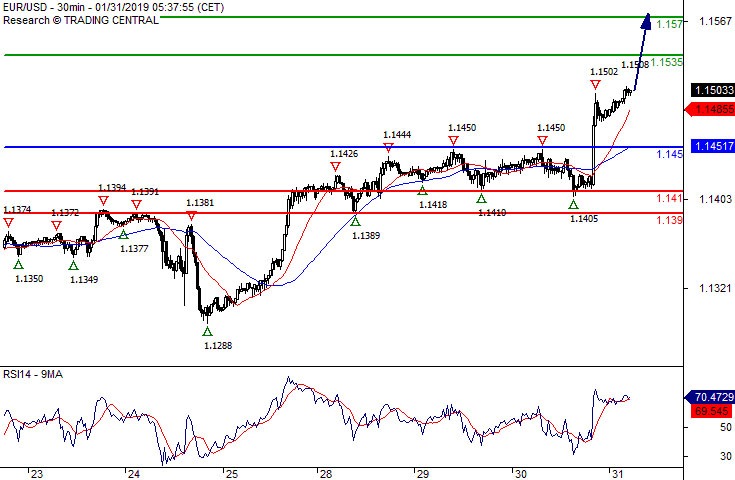Click the green triangle marker at the 1.1288 low
The width and height of the screenshot is (735, 480).
pos(208,331)
